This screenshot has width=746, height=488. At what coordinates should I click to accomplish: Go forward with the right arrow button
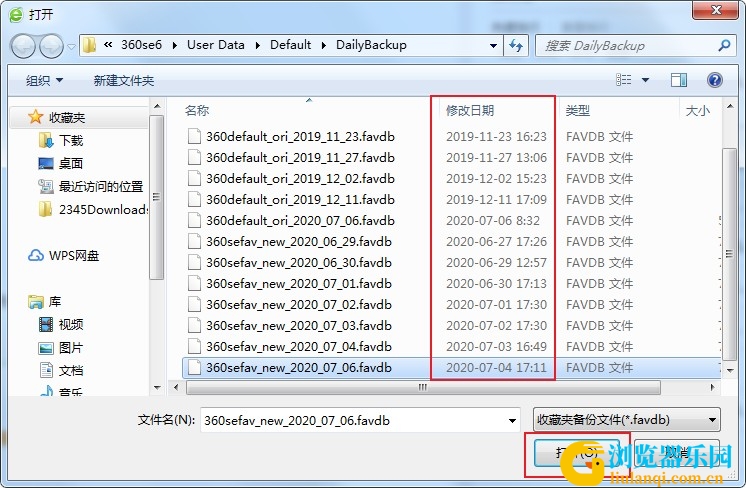click(51, 46)
